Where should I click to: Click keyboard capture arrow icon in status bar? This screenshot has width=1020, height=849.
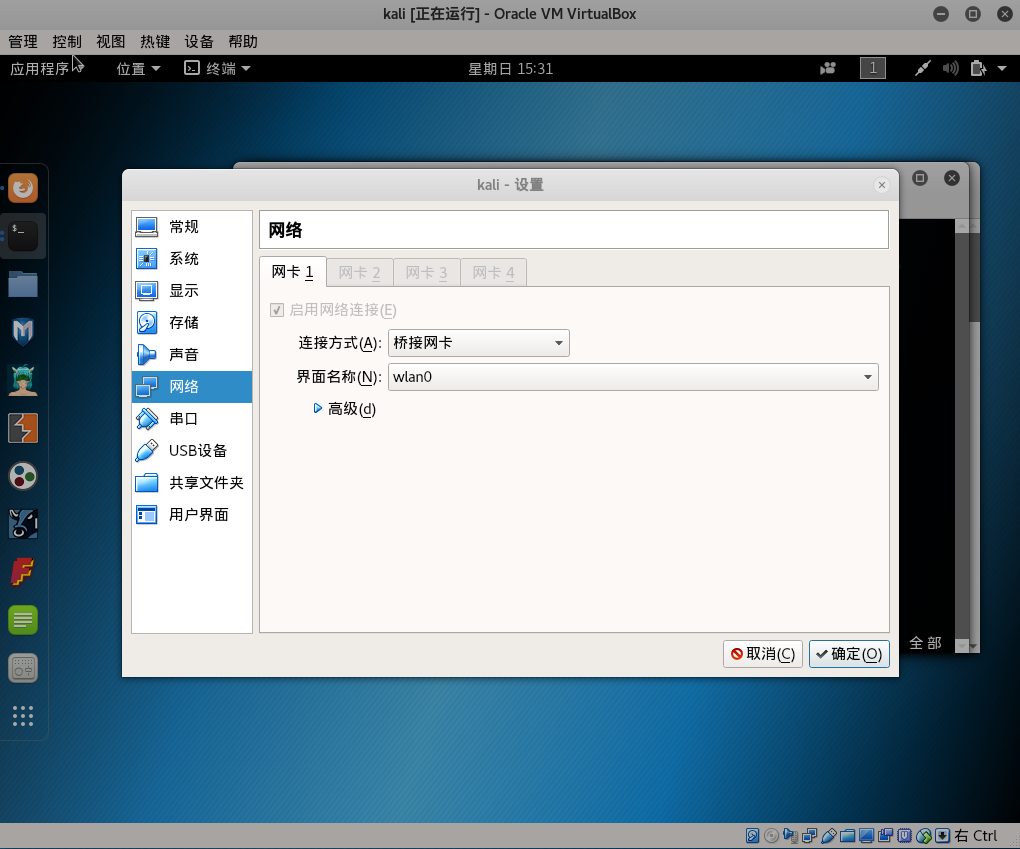(x=943, y=836)
